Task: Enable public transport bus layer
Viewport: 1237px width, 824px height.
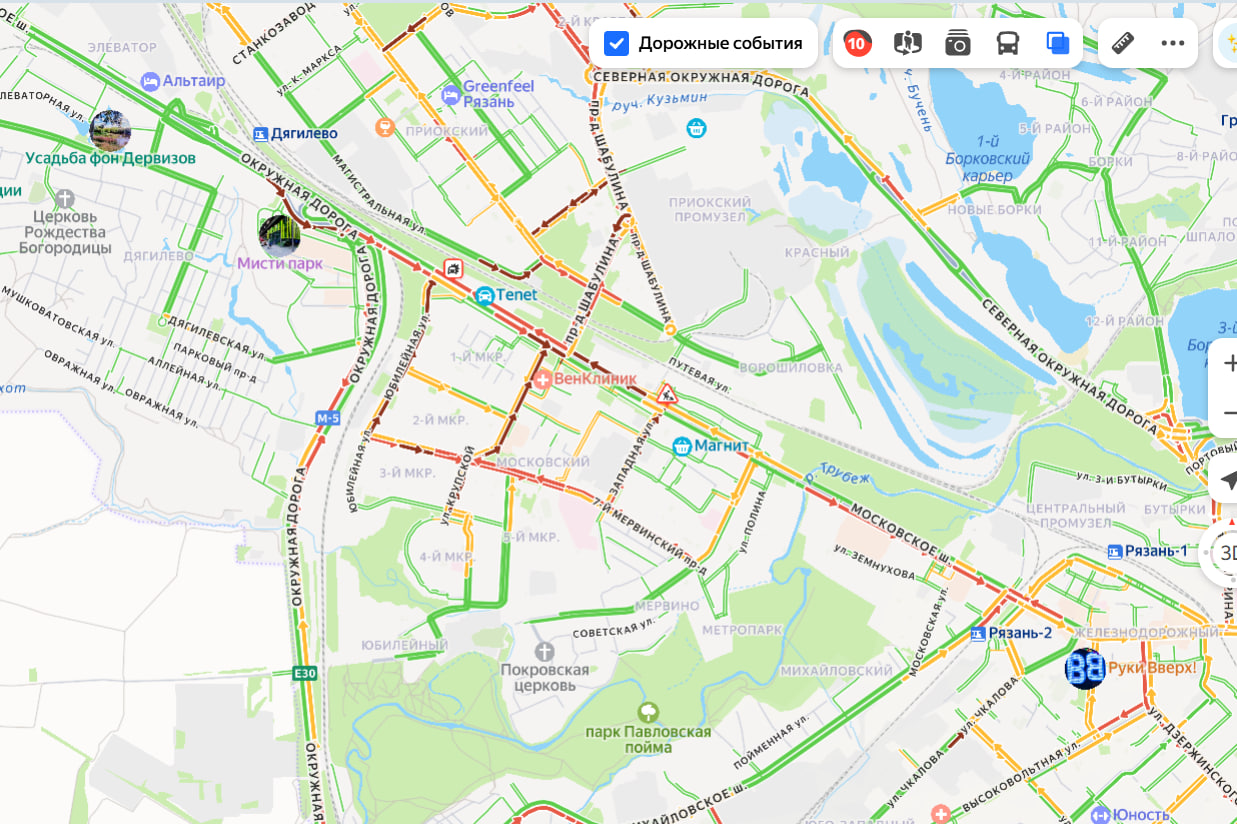Action: pos(1008,43)
